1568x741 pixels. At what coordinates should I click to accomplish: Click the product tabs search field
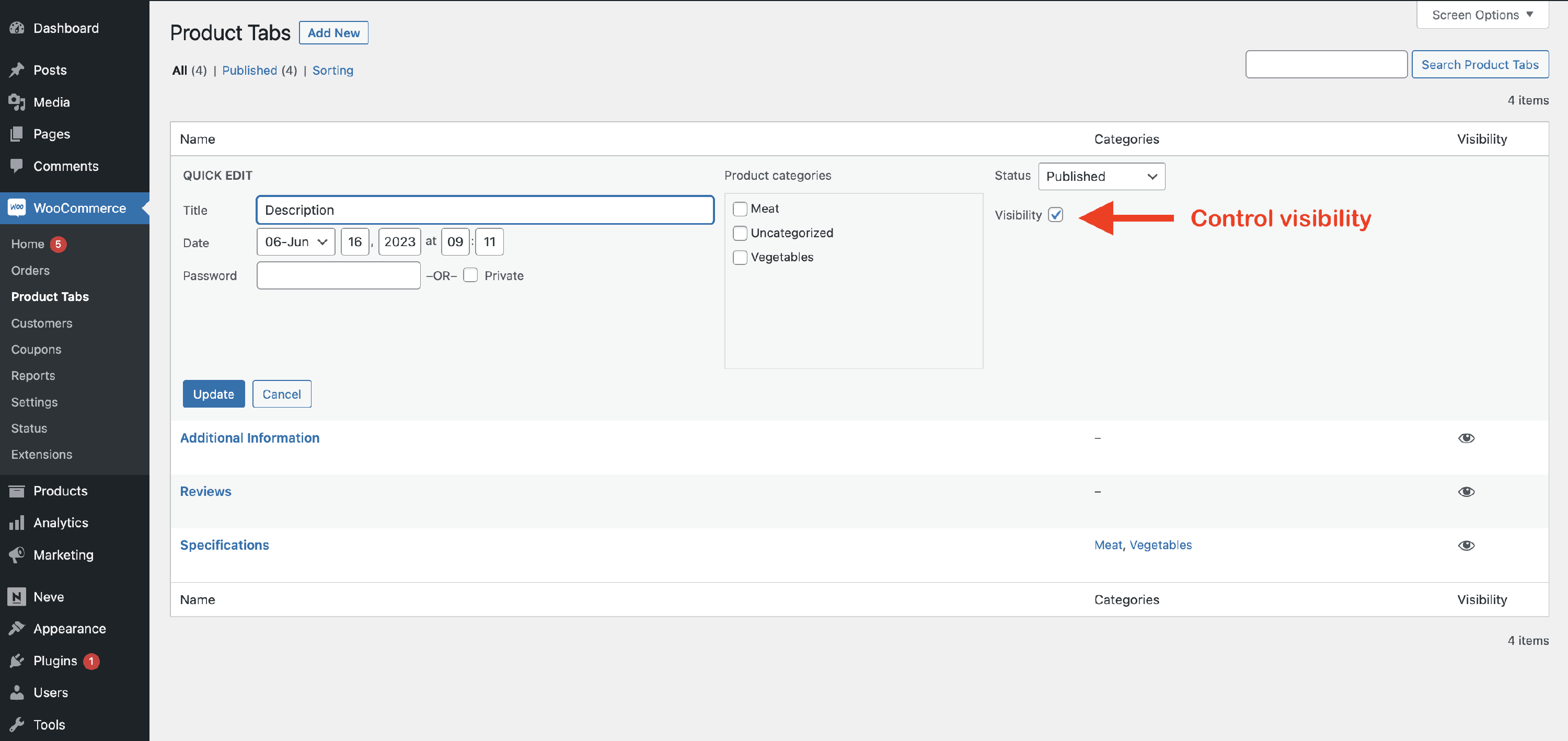(x=1325, y=64)
